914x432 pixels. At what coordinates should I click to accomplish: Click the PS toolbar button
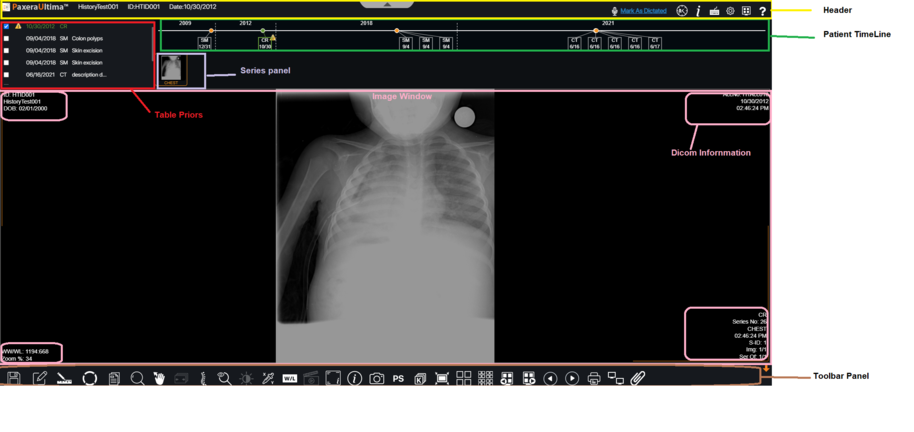[398, 378]
